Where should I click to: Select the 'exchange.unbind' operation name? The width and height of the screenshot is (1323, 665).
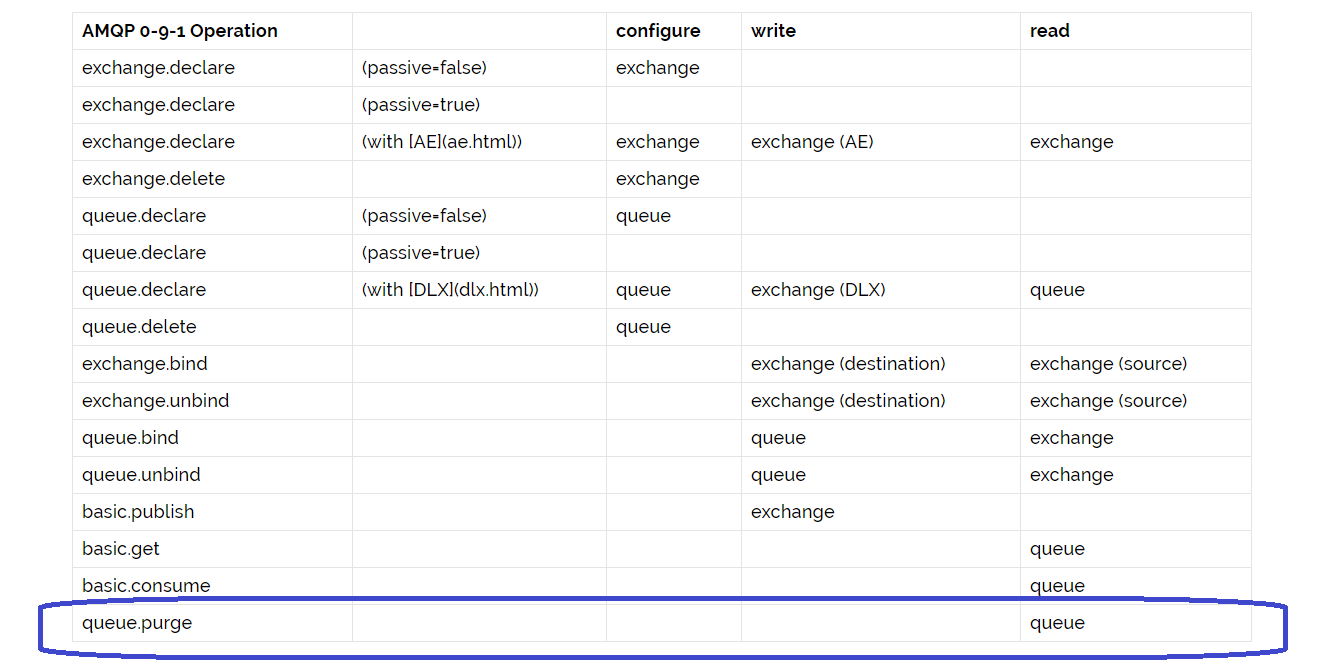click(x=155, y=401)
